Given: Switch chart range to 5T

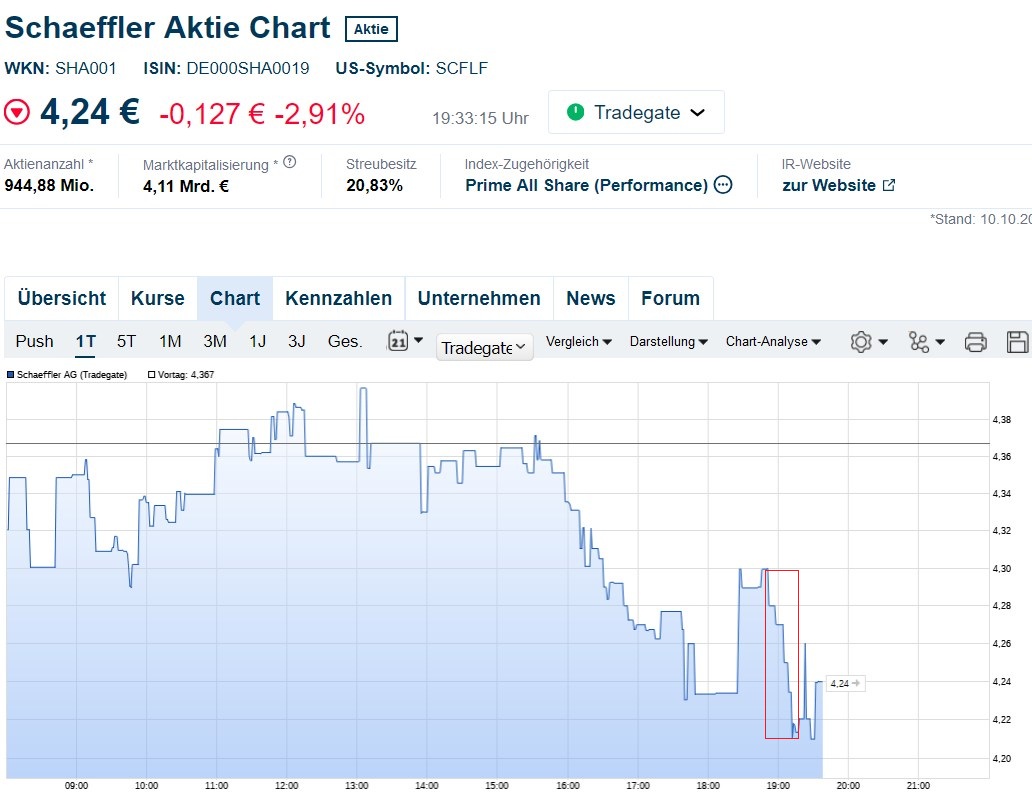Looking at the screenshot, I should [x=126, y=341].
